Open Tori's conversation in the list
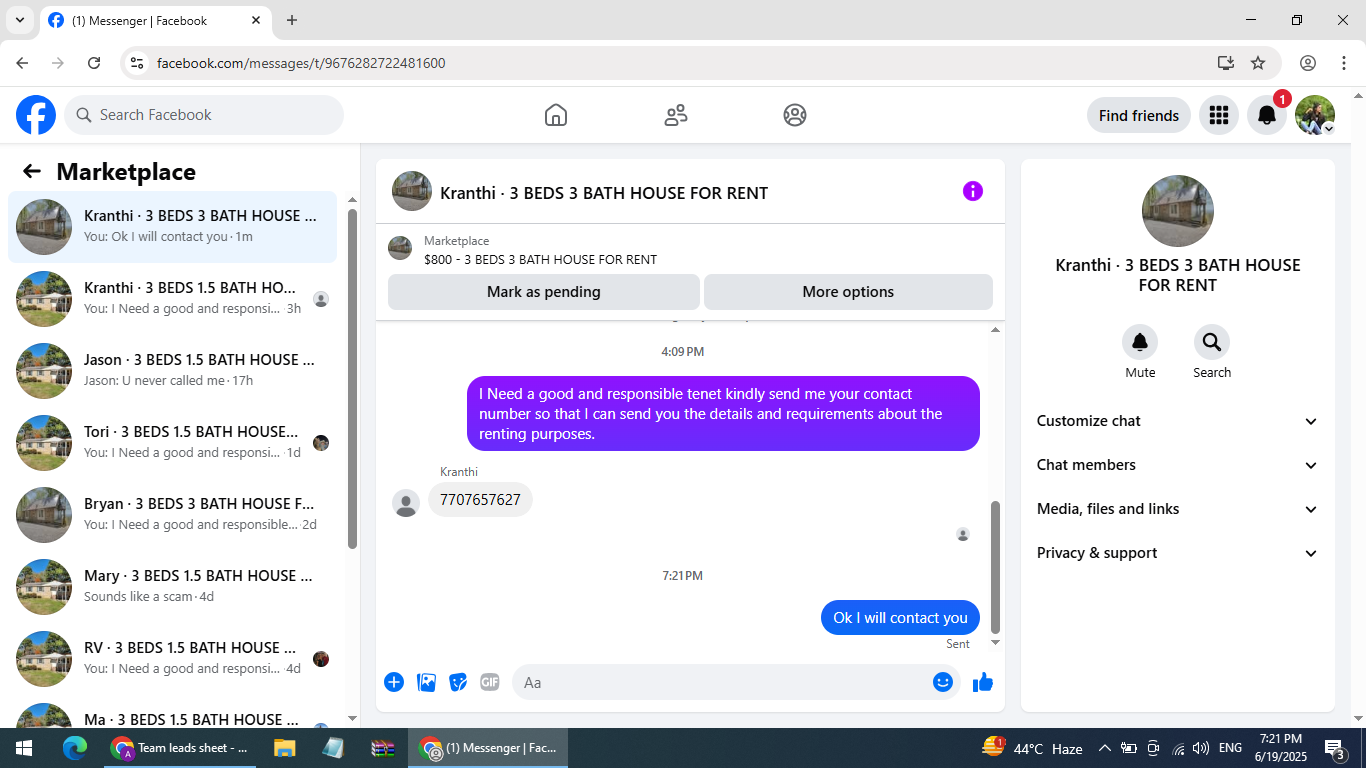 point(172,443)
